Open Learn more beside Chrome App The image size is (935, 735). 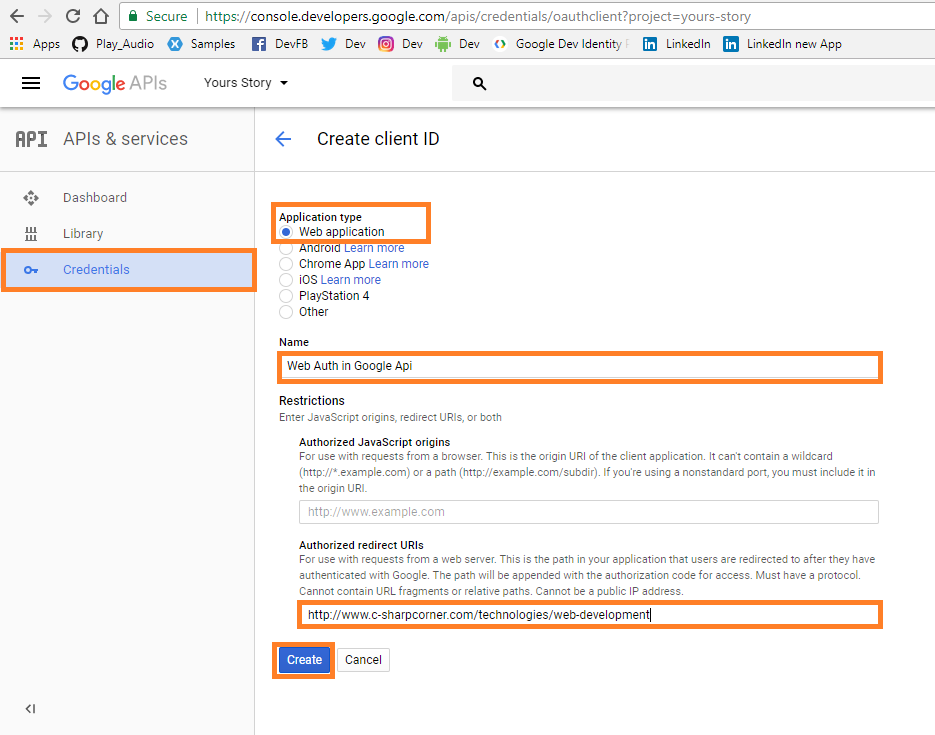tap(398, 263)
